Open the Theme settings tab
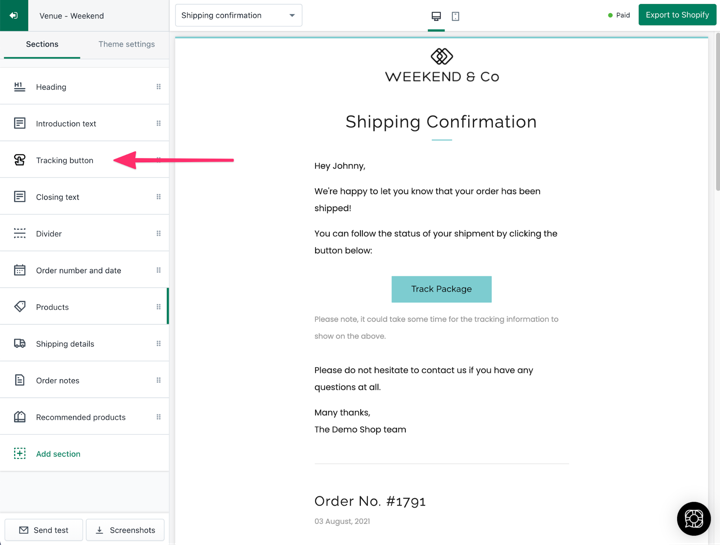Viewport: 720px width, 545px height. tap(126, 44)
